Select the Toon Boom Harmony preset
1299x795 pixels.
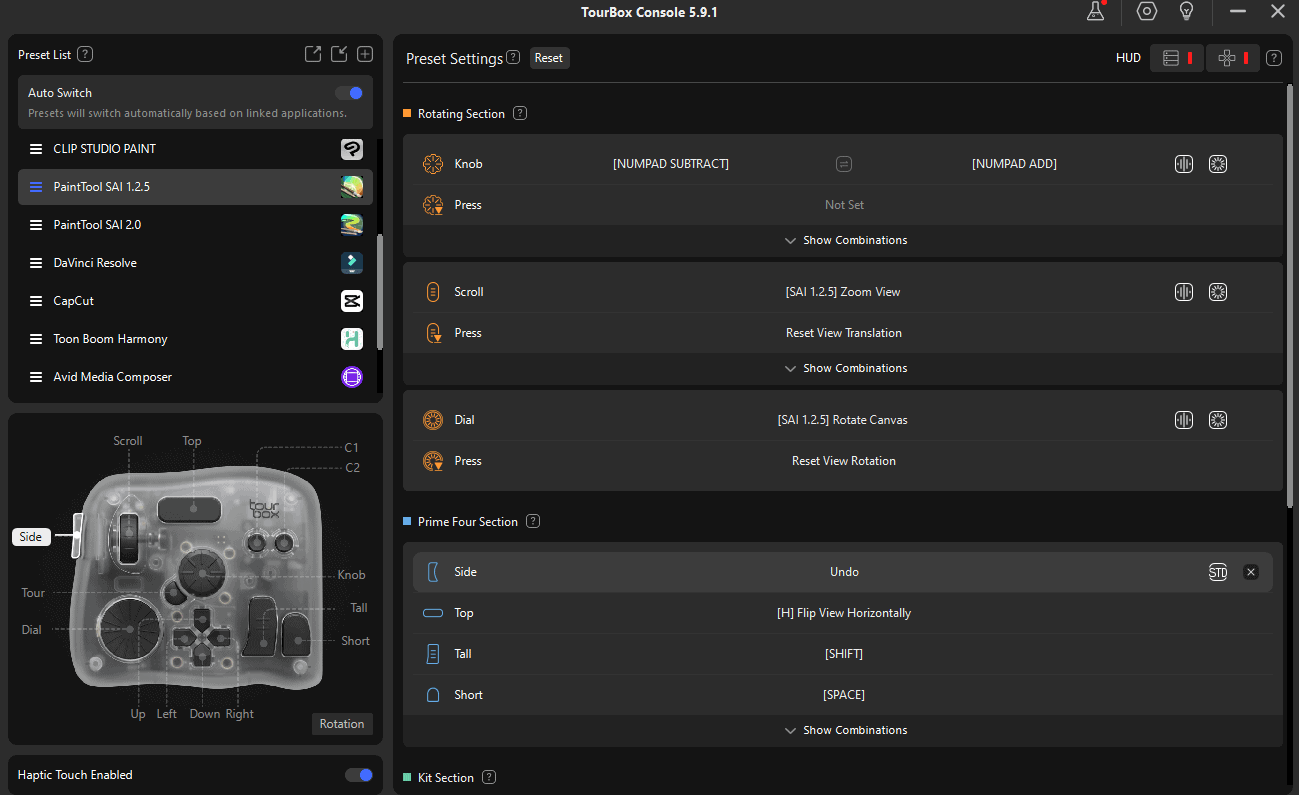tap(195, 339)
